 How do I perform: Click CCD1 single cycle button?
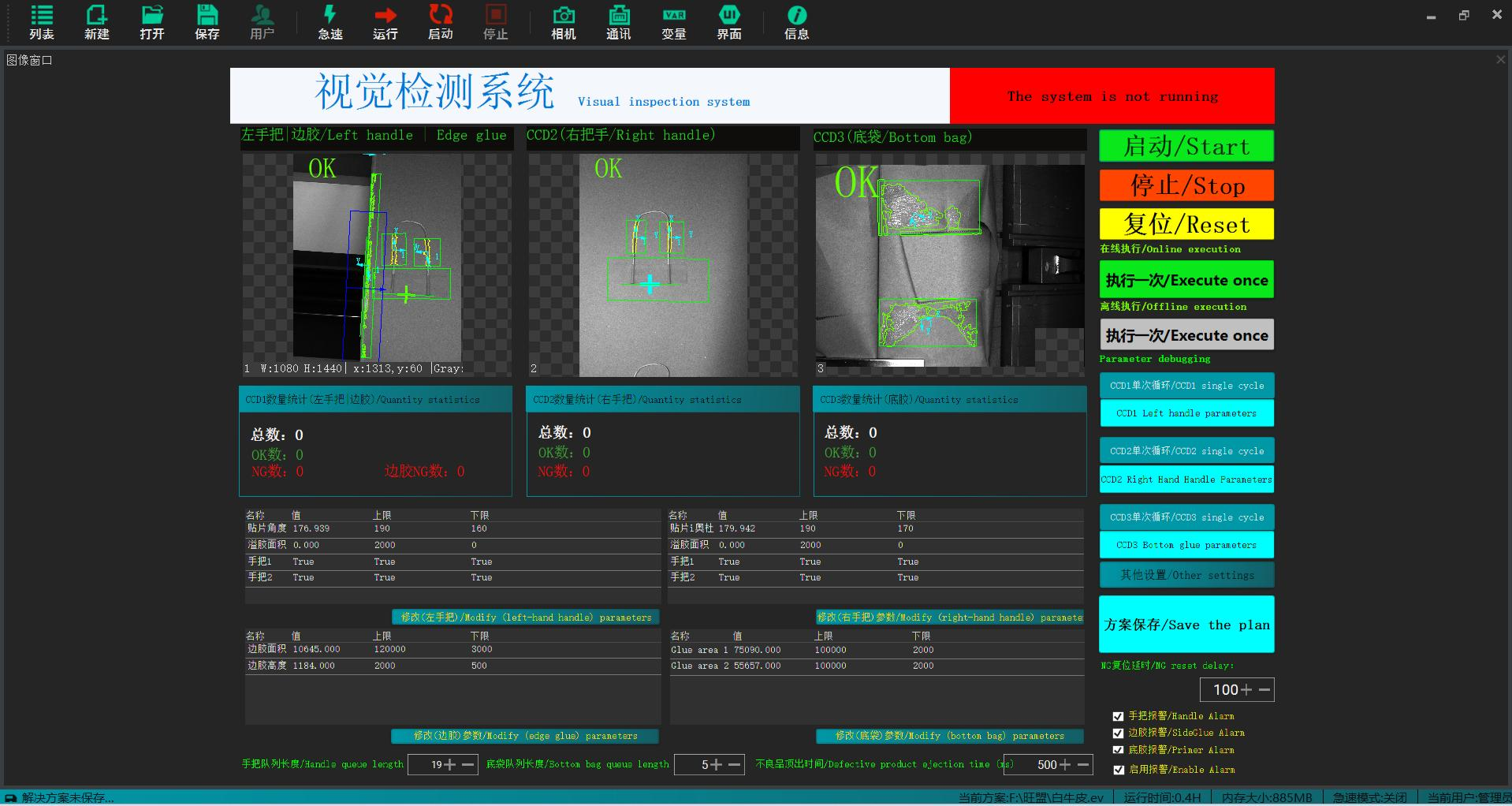tap(1186, 386)
